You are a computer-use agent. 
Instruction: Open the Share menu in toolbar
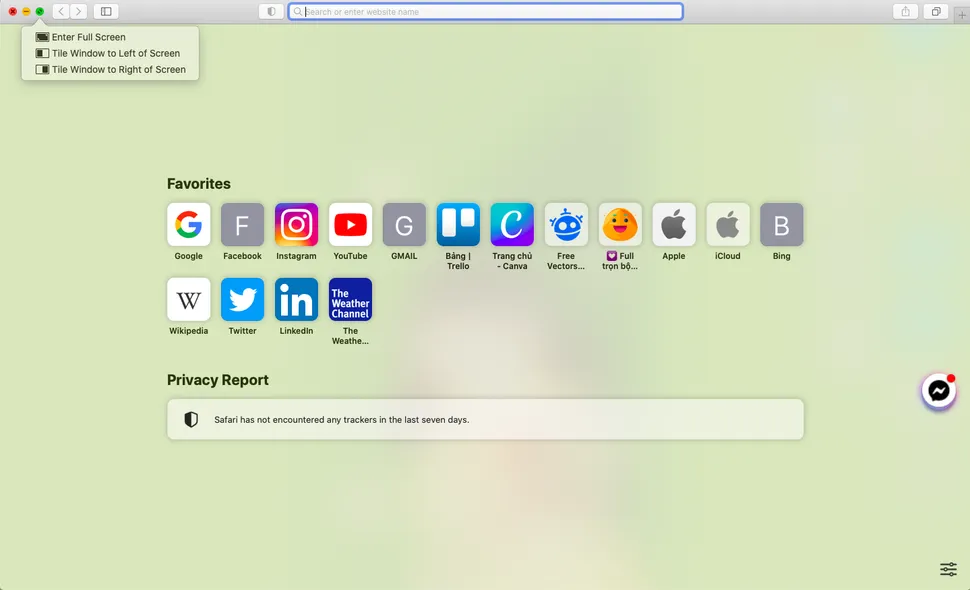(905, 12)
